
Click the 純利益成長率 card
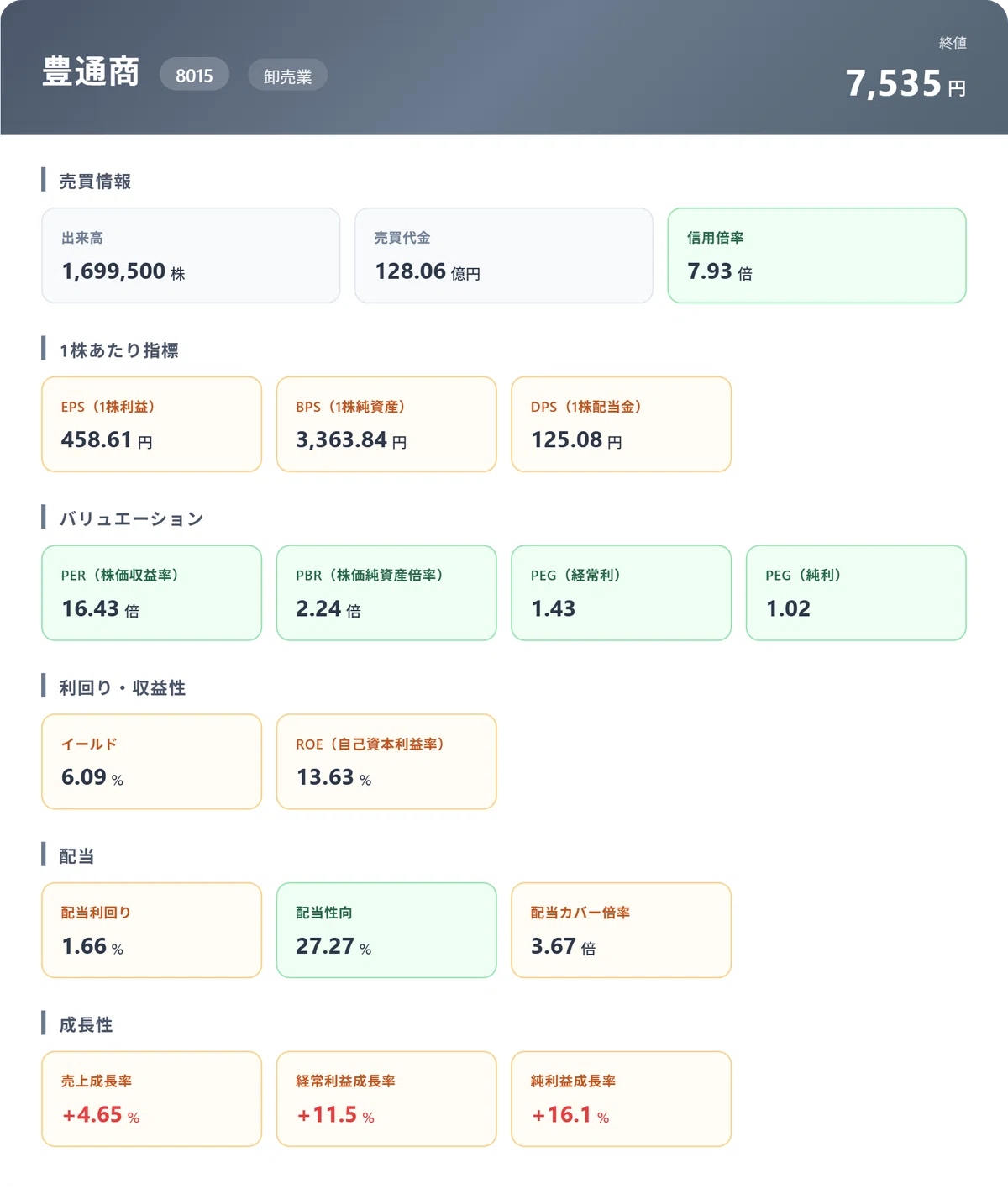pos(622,1099)
